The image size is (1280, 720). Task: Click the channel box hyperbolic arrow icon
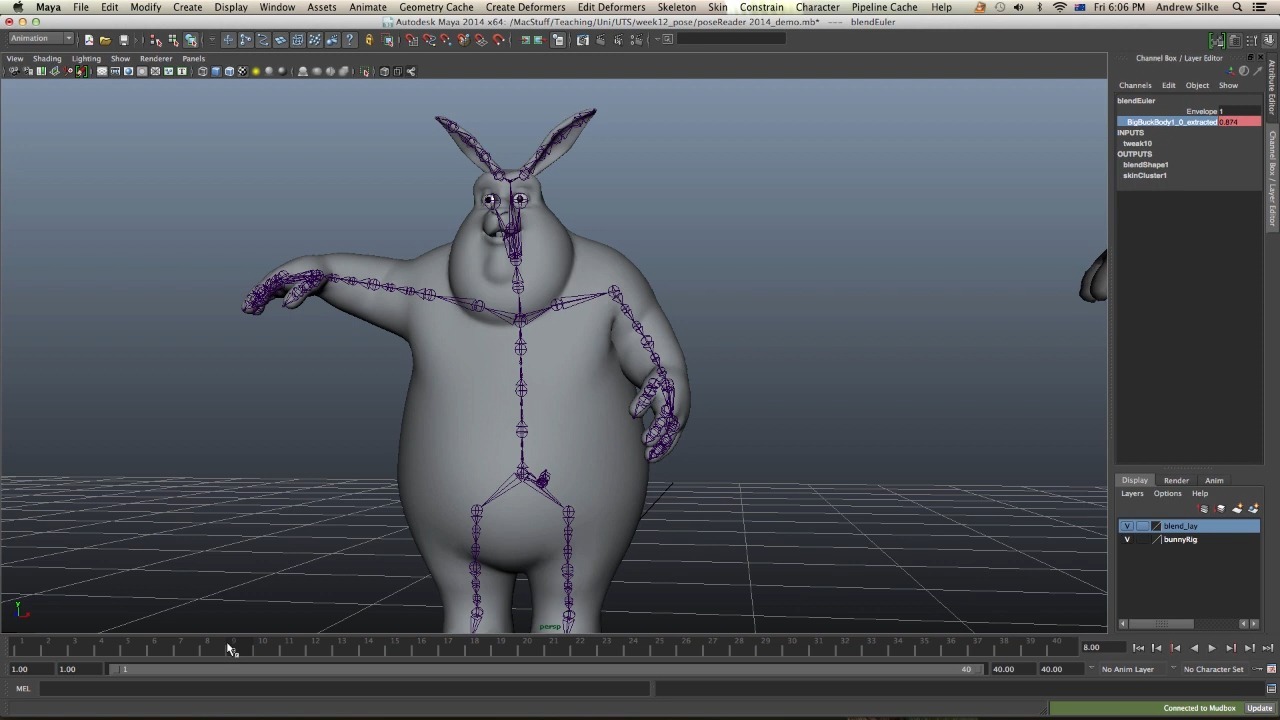click(1257, 71)
